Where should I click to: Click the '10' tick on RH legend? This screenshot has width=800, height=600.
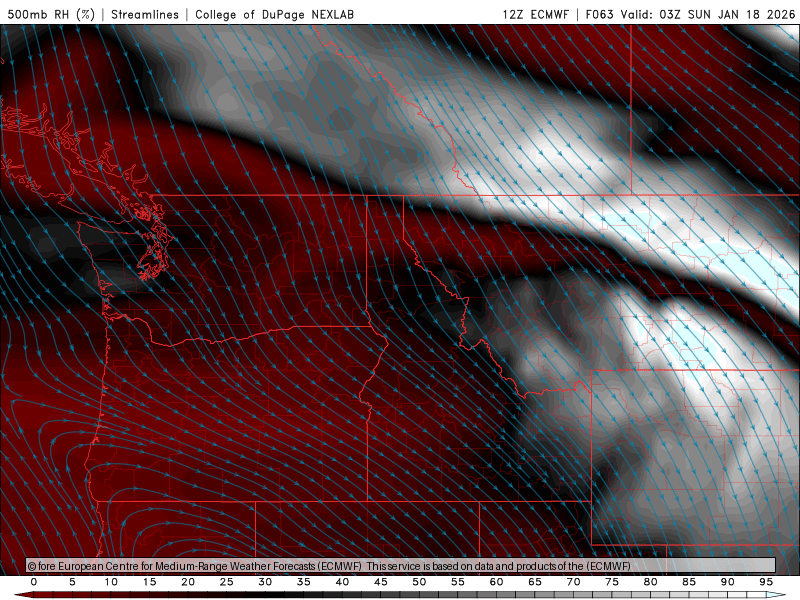pyautogui.click(x=111, y=582)
